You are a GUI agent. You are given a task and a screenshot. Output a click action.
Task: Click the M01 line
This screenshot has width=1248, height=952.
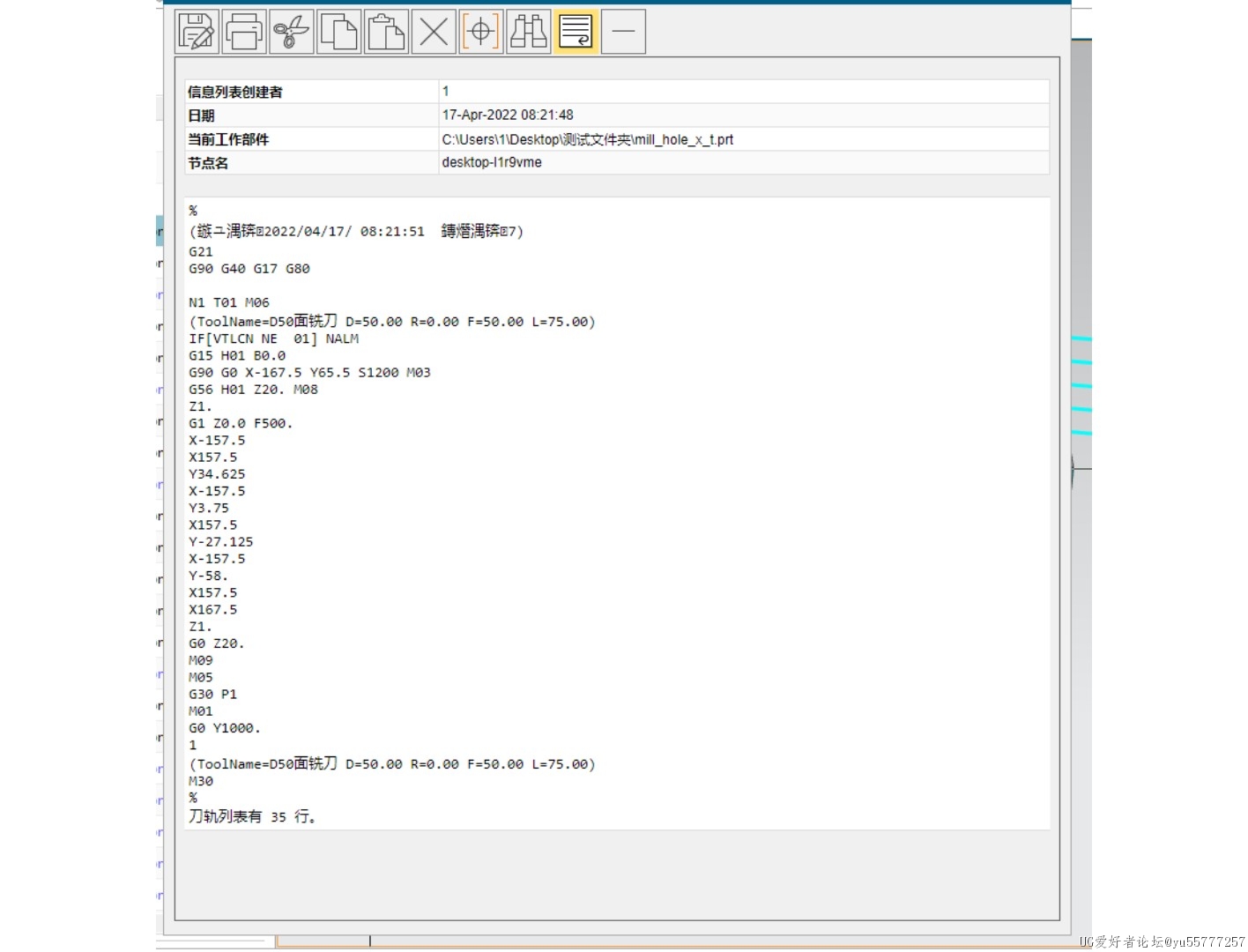[201, 711]
